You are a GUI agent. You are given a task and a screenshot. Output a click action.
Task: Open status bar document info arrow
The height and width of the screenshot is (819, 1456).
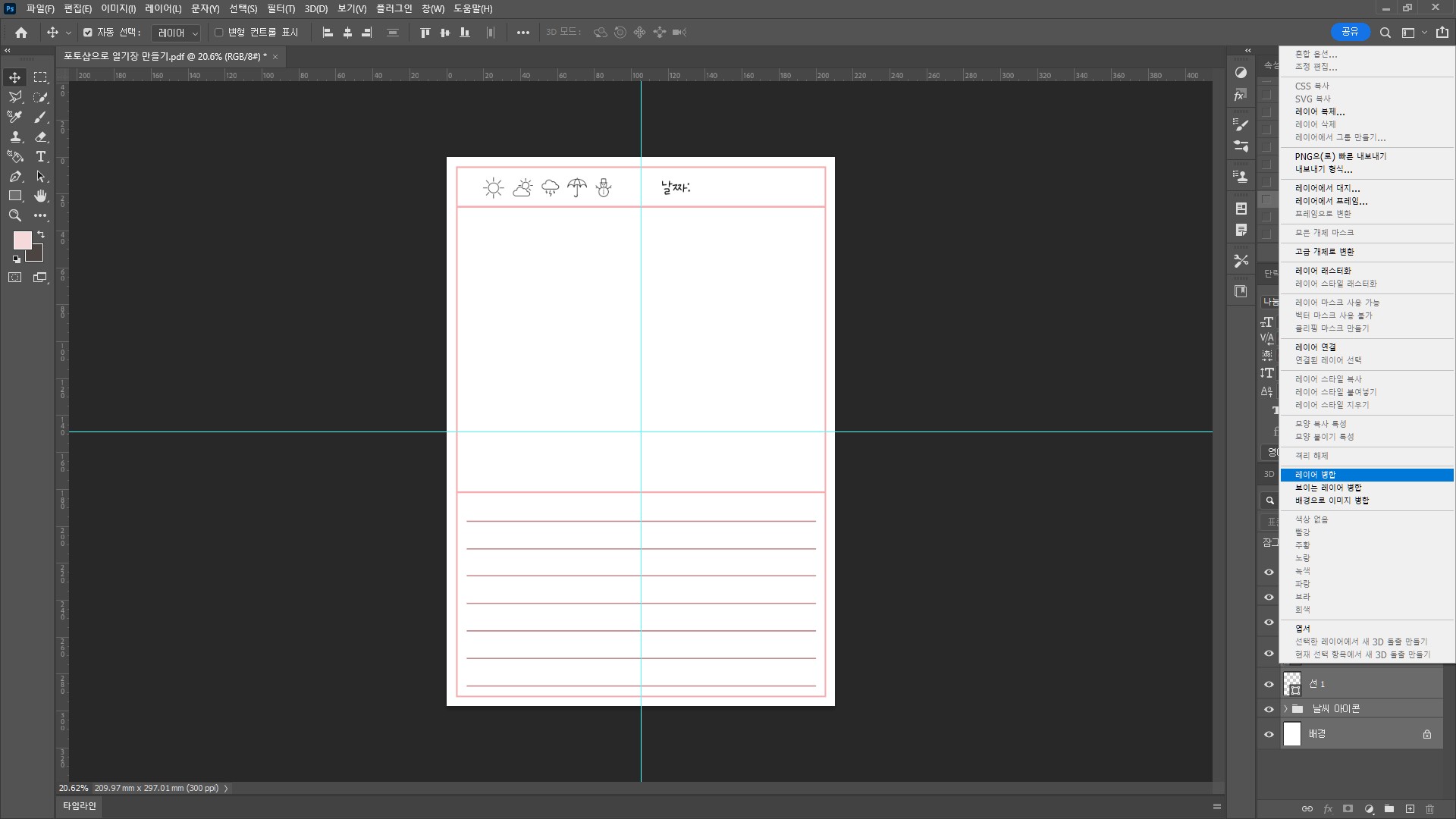226,789
